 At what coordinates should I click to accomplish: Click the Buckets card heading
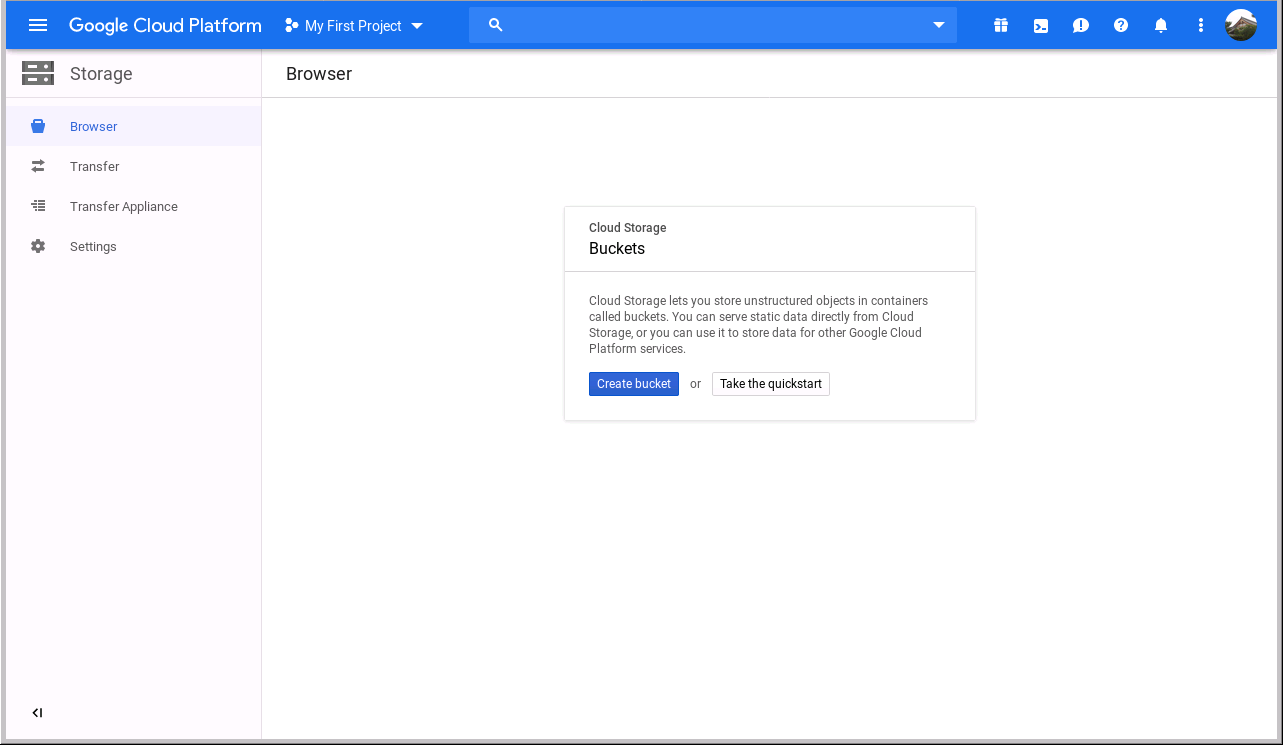tap(617, 248)
